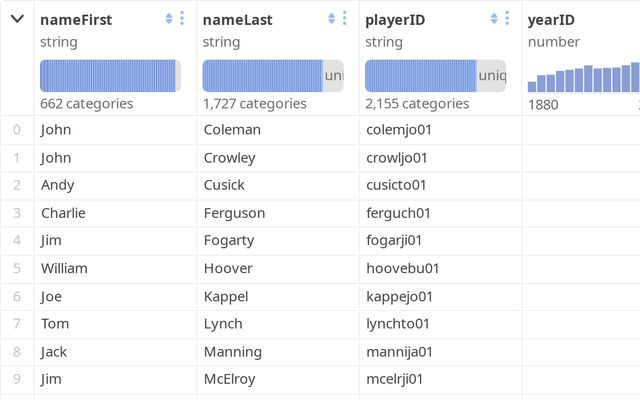Select the playerID column header

point(397,19)
